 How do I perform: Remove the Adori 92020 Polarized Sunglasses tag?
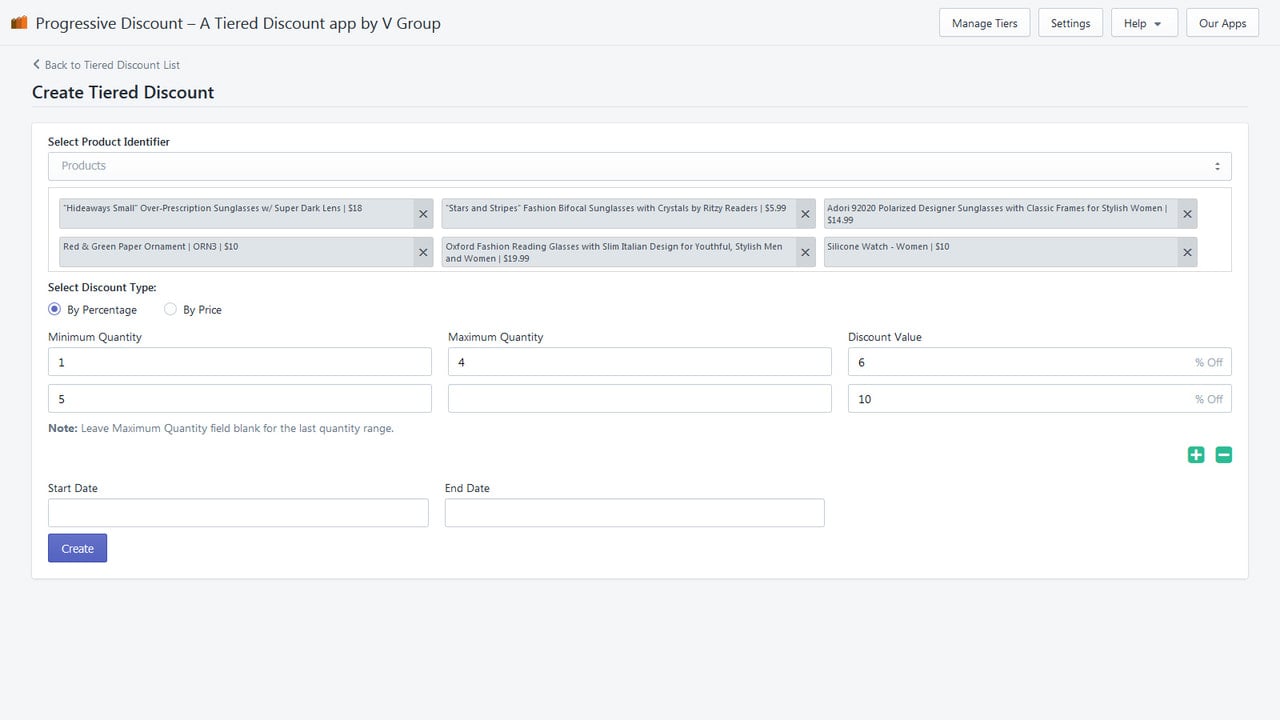click(1187, 214)
